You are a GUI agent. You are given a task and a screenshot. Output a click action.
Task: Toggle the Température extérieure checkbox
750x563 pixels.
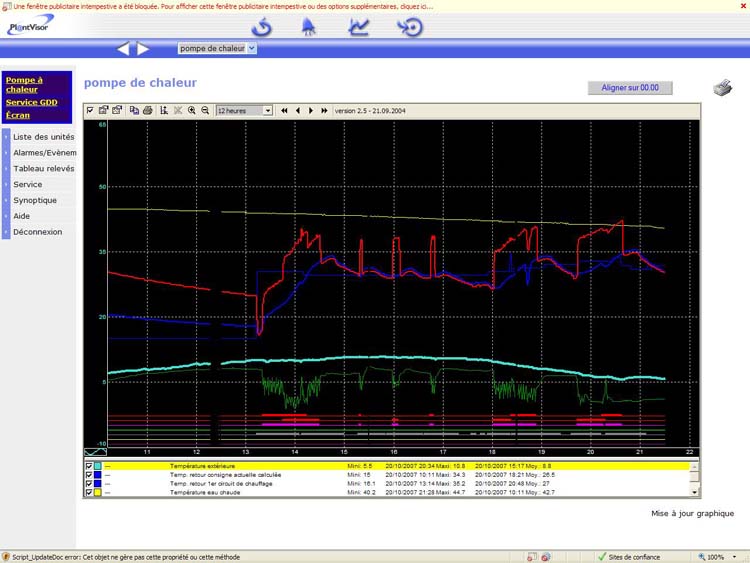pyautogui.click(x=89, y=466)
